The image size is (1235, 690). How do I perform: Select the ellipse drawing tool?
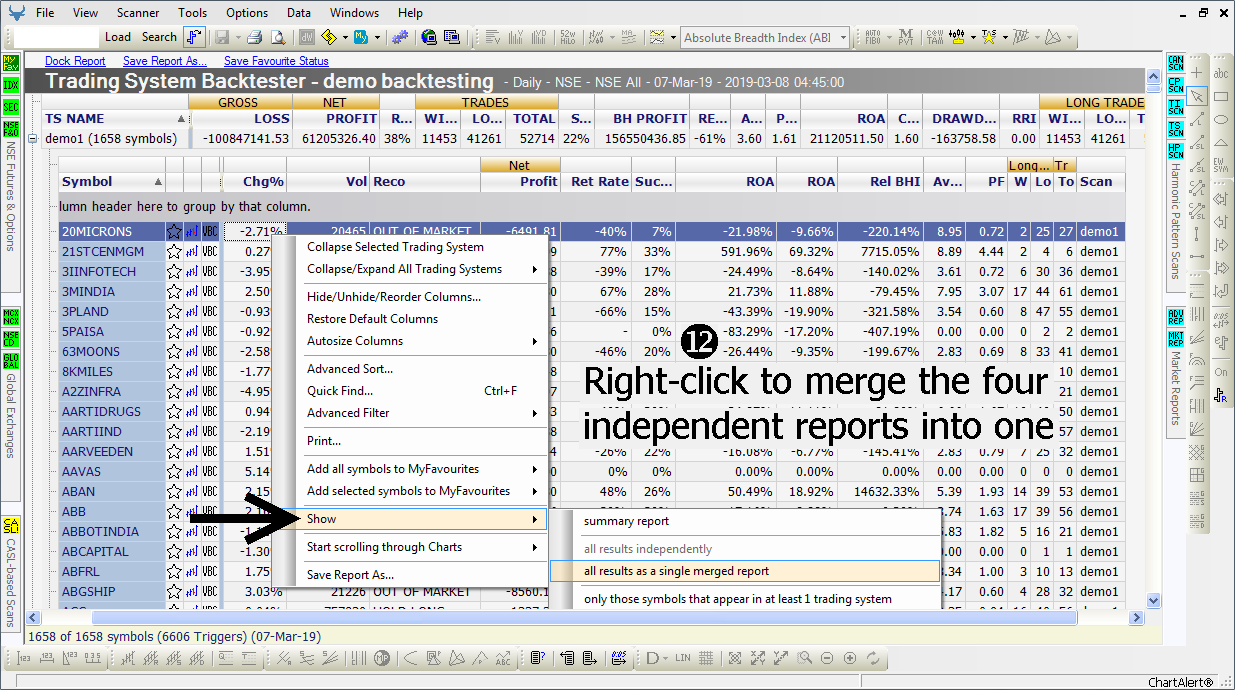point(1221,119)
